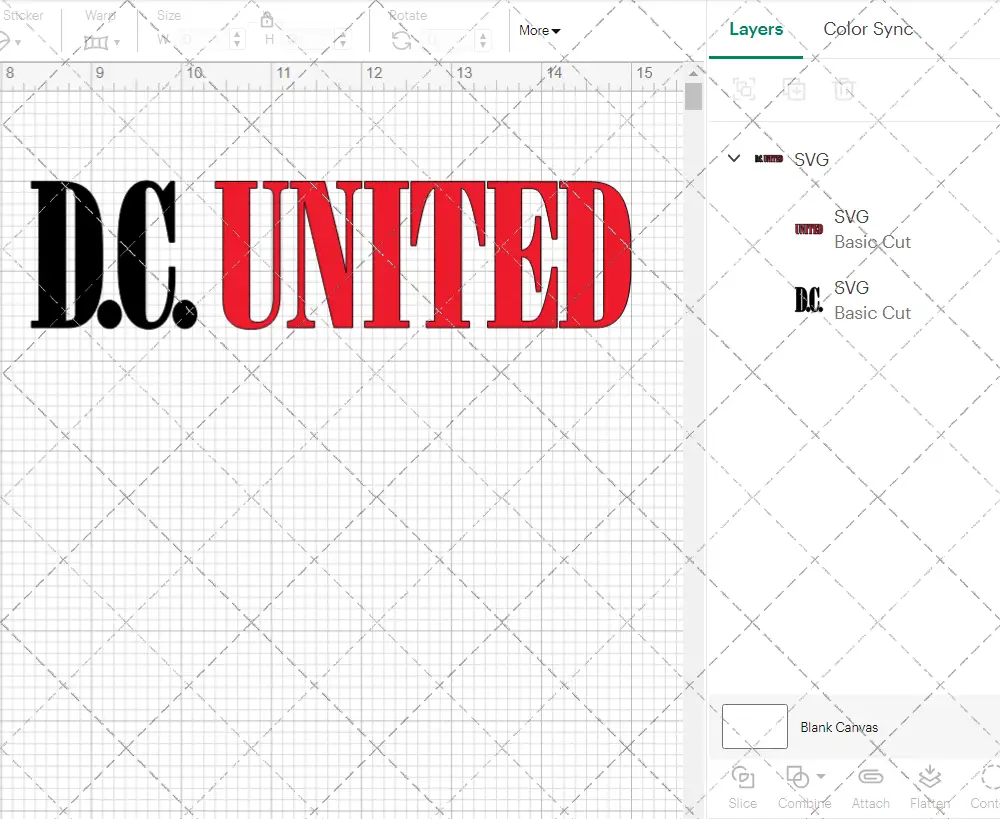
Task: Click Basic Cut under the D.C. layer
Action: click(872, 313)
